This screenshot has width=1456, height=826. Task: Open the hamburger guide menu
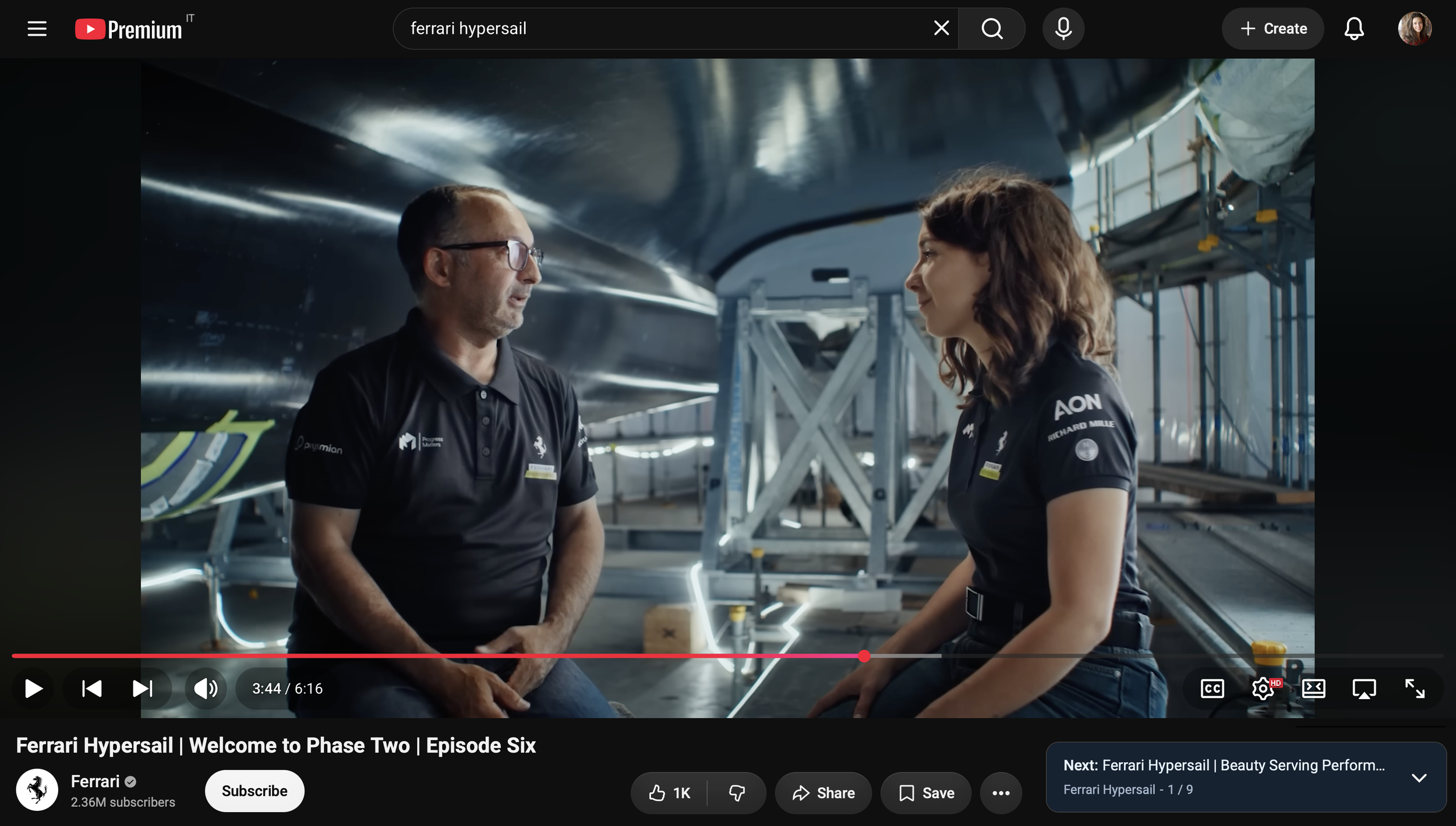point(37,29)
